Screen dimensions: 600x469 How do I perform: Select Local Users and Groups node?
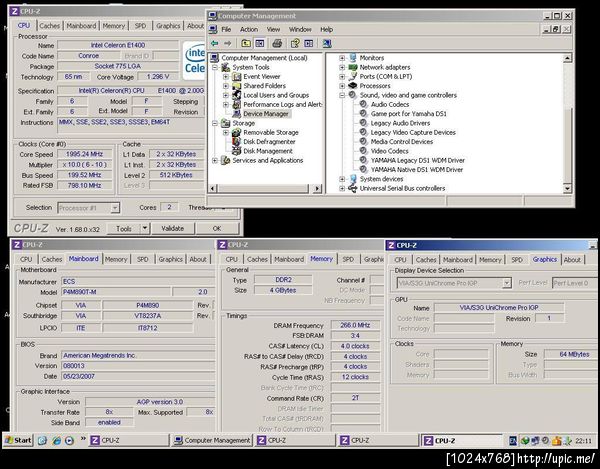tap(276, 95)
